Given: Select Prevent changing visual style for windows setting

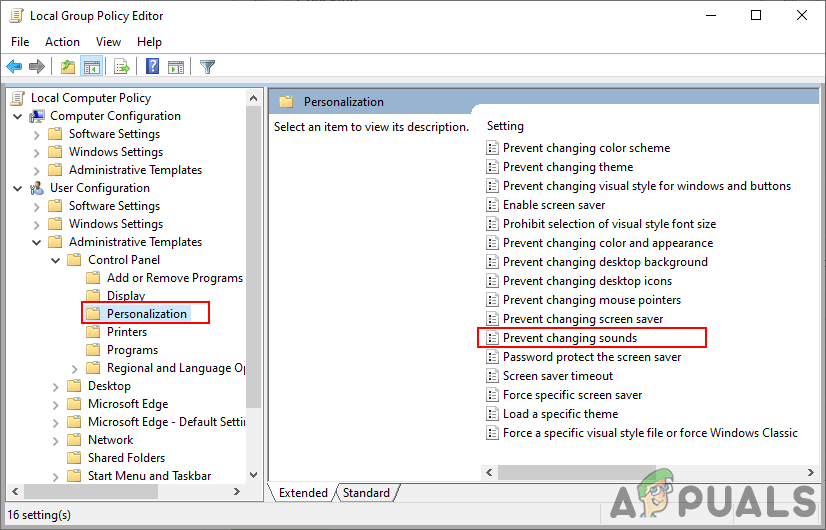Looking at the screenshot, I should 647,186.
